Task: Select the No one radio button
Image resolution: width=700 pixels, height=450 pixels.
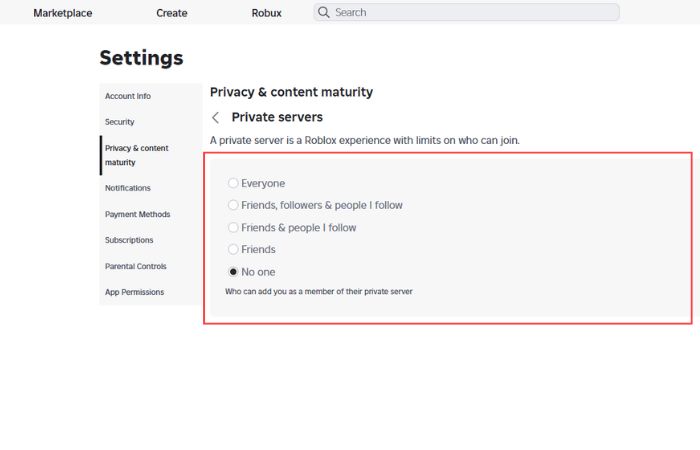Action: (x=233, y=271)
